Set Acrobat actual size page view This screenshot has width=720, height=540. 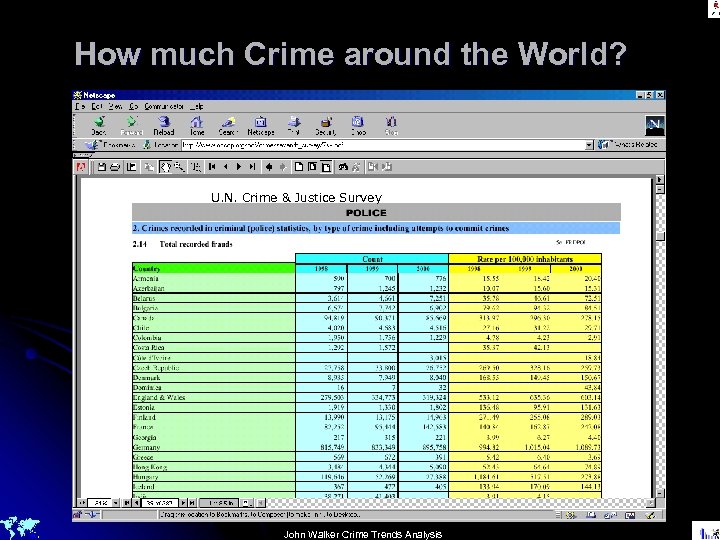point(299,167)
